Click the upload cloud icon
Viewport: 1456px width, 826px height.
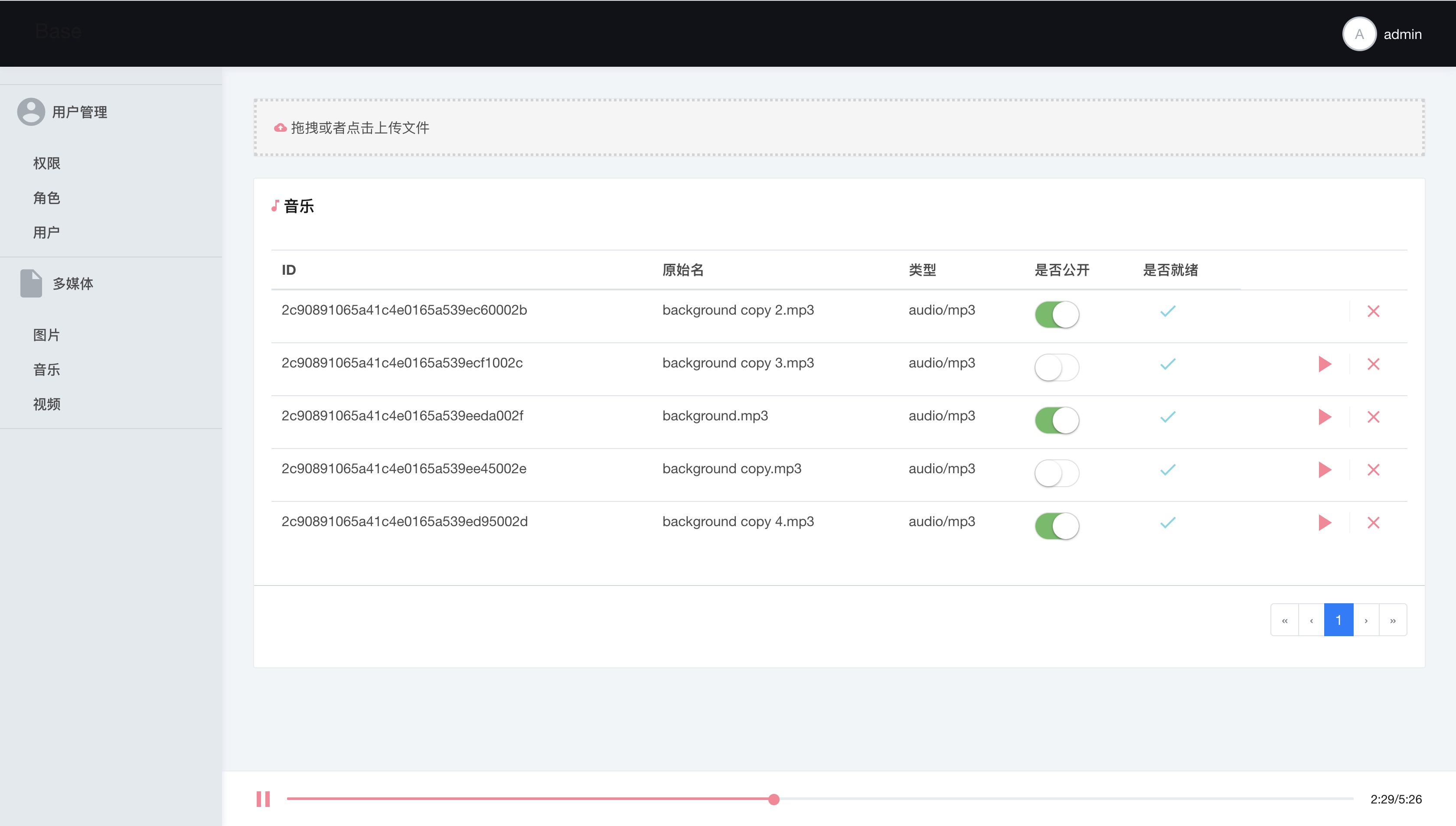(x=280, y=128)
